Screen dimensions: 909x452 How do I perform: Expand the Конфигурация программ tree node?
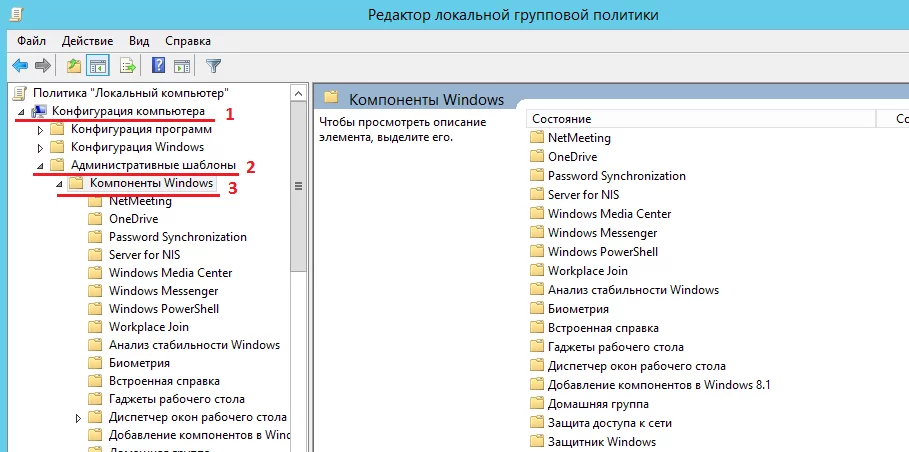[40, 129]
